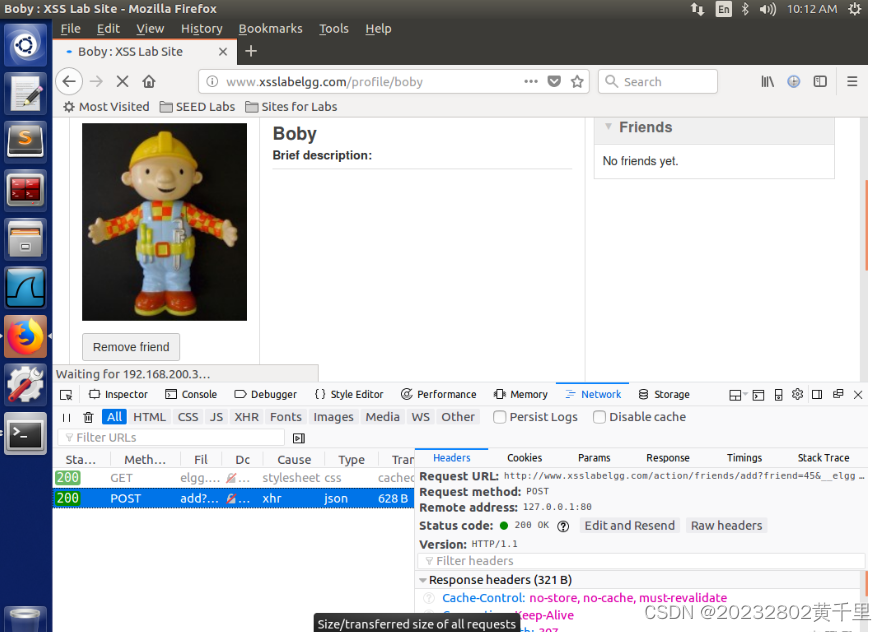Open devtools settings gear icon
The width and height of the screenshot is (887, 632).
tap(798, 394)
